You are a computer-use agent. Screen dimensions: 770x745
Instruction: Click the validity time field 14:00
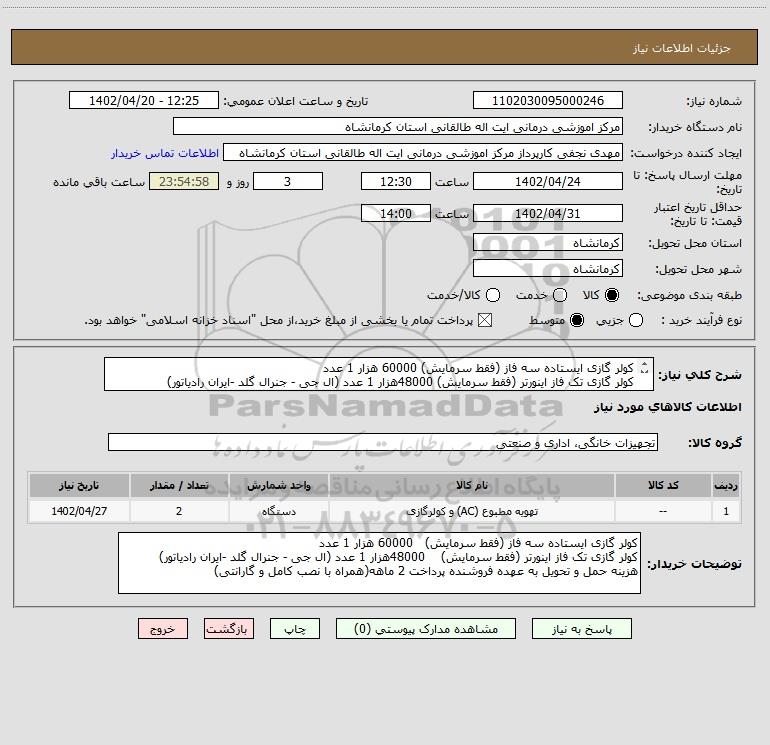396,214
